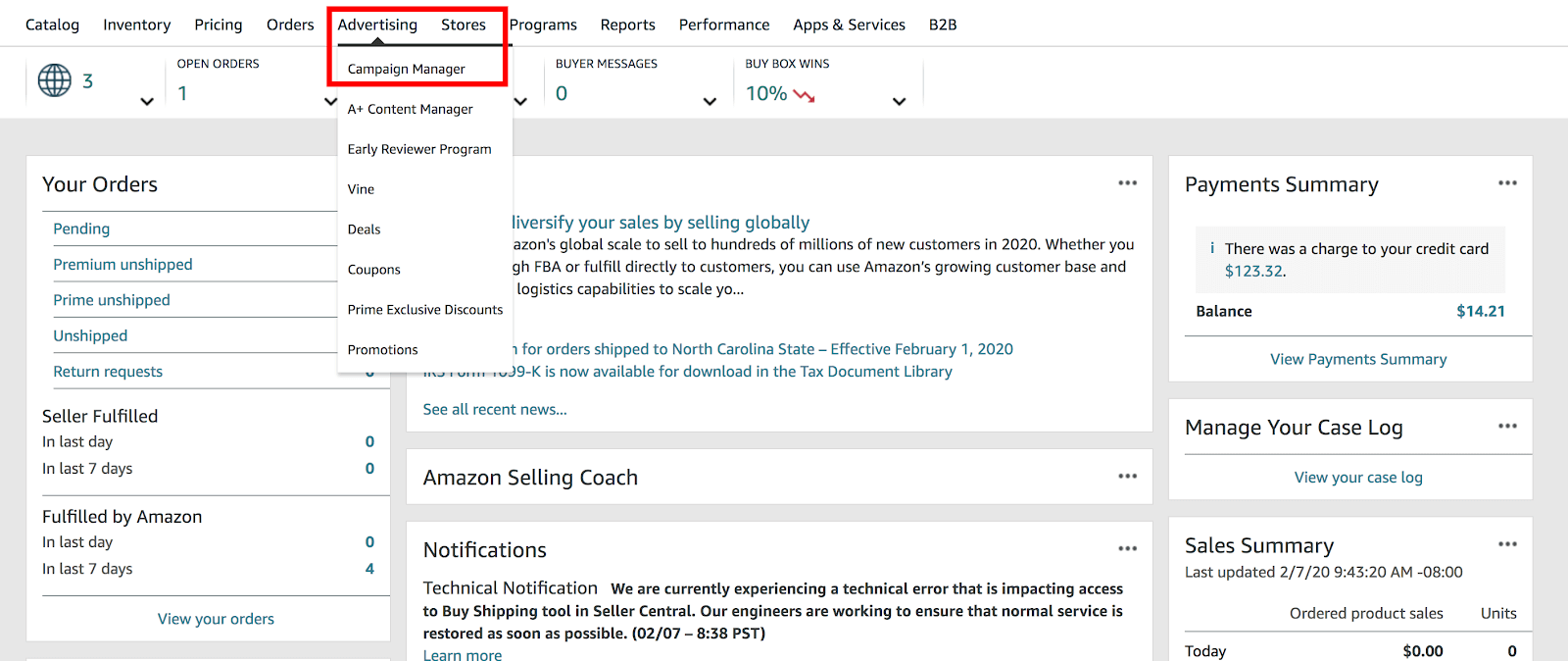The height and width of the screenshot is (661, 1568).
Task: Click Seller Fulfilled In last day count
Action: coord(369,442)
